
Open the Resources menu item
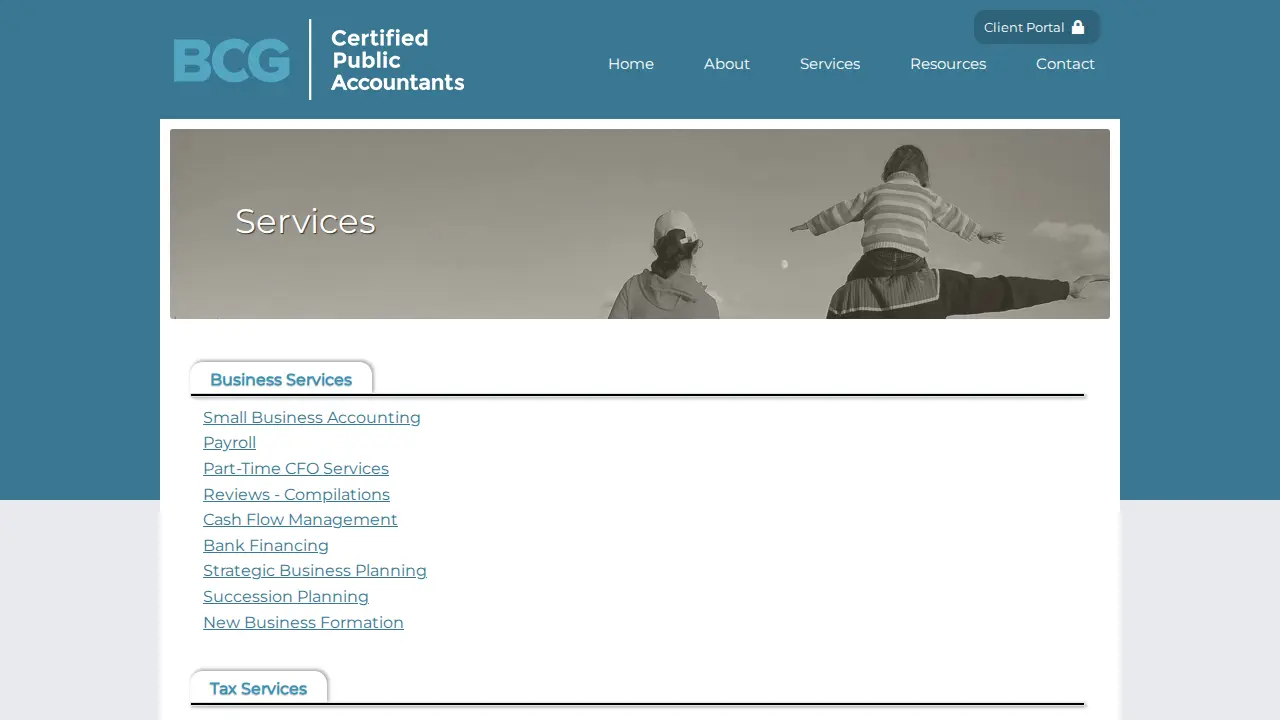[x=948, y=64]
